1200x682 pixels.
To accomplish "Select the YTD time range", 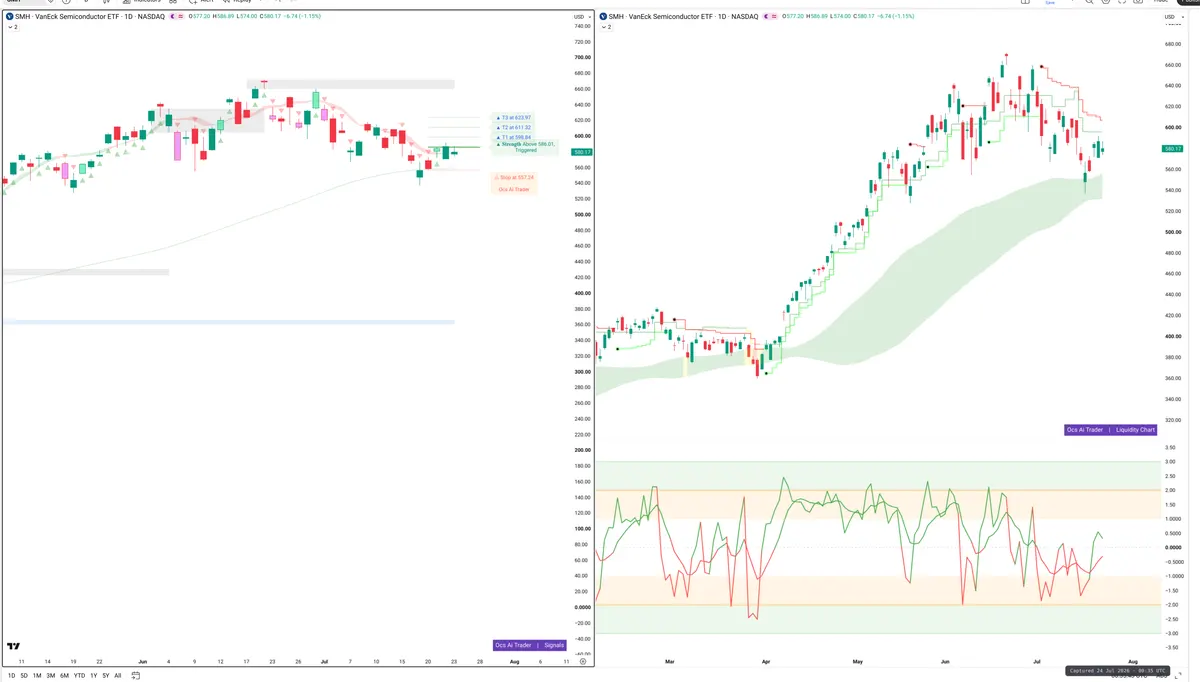I will [79, 676].
